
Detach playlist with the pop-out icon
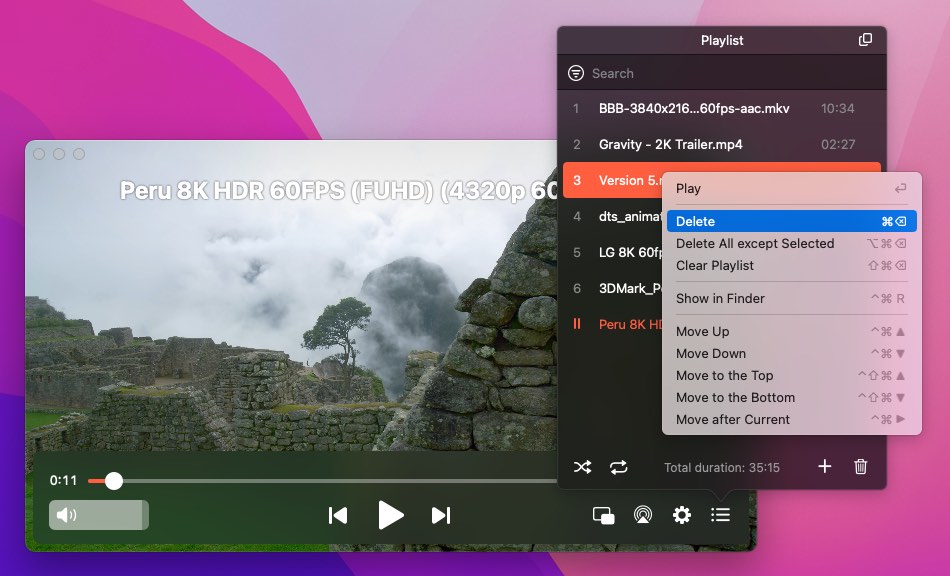click(x=864, y=40)
